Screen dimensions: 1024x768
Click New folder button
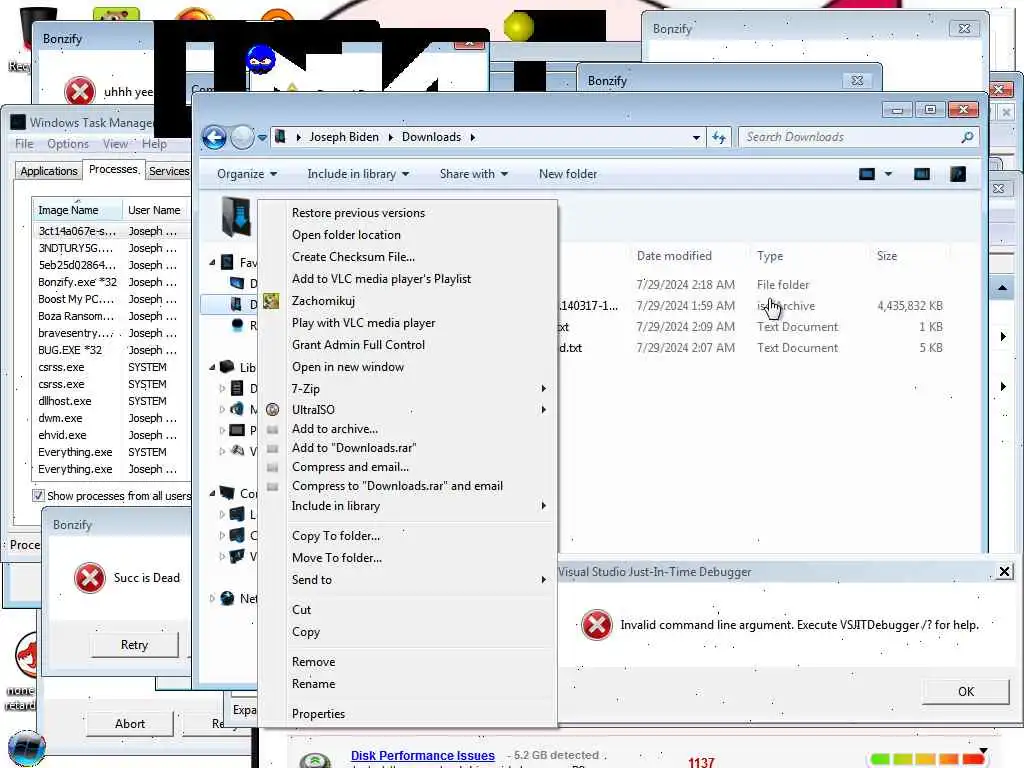(568, 174)
